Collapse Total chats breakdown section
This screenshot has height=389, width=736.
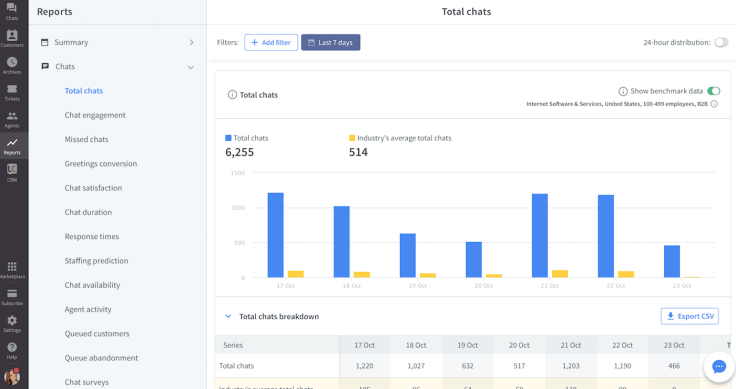tap(228, 316)
